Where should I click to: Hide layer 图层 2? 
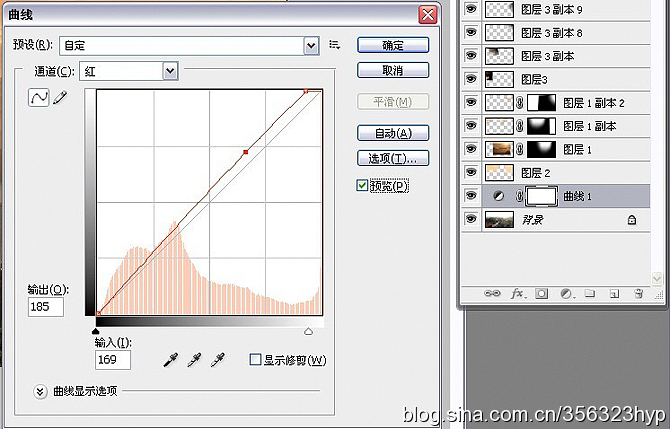click(x=471, y=172)
